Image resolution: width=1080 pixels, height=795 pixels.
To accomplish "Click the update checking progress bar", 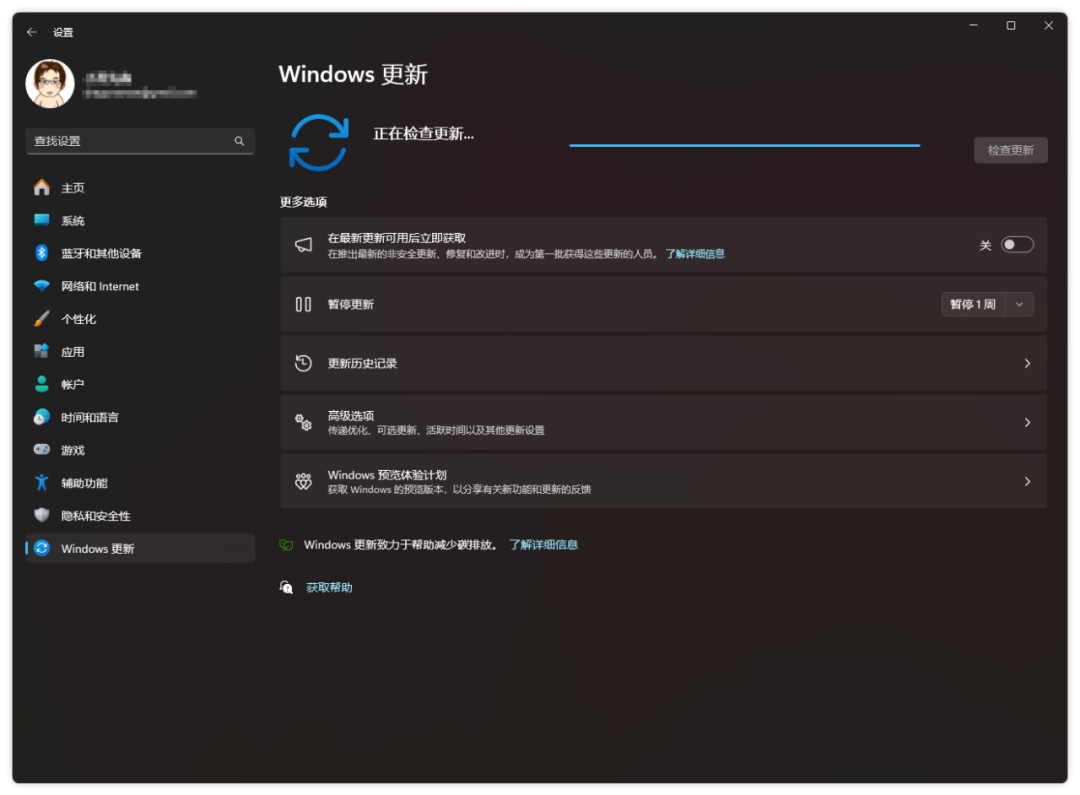I will 745,145.
